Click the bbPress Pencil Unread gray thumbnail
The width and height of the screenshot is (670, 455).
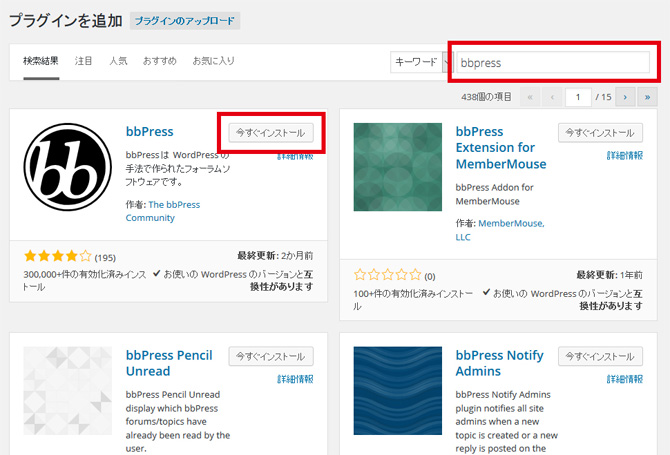click(x=68, y=390)
